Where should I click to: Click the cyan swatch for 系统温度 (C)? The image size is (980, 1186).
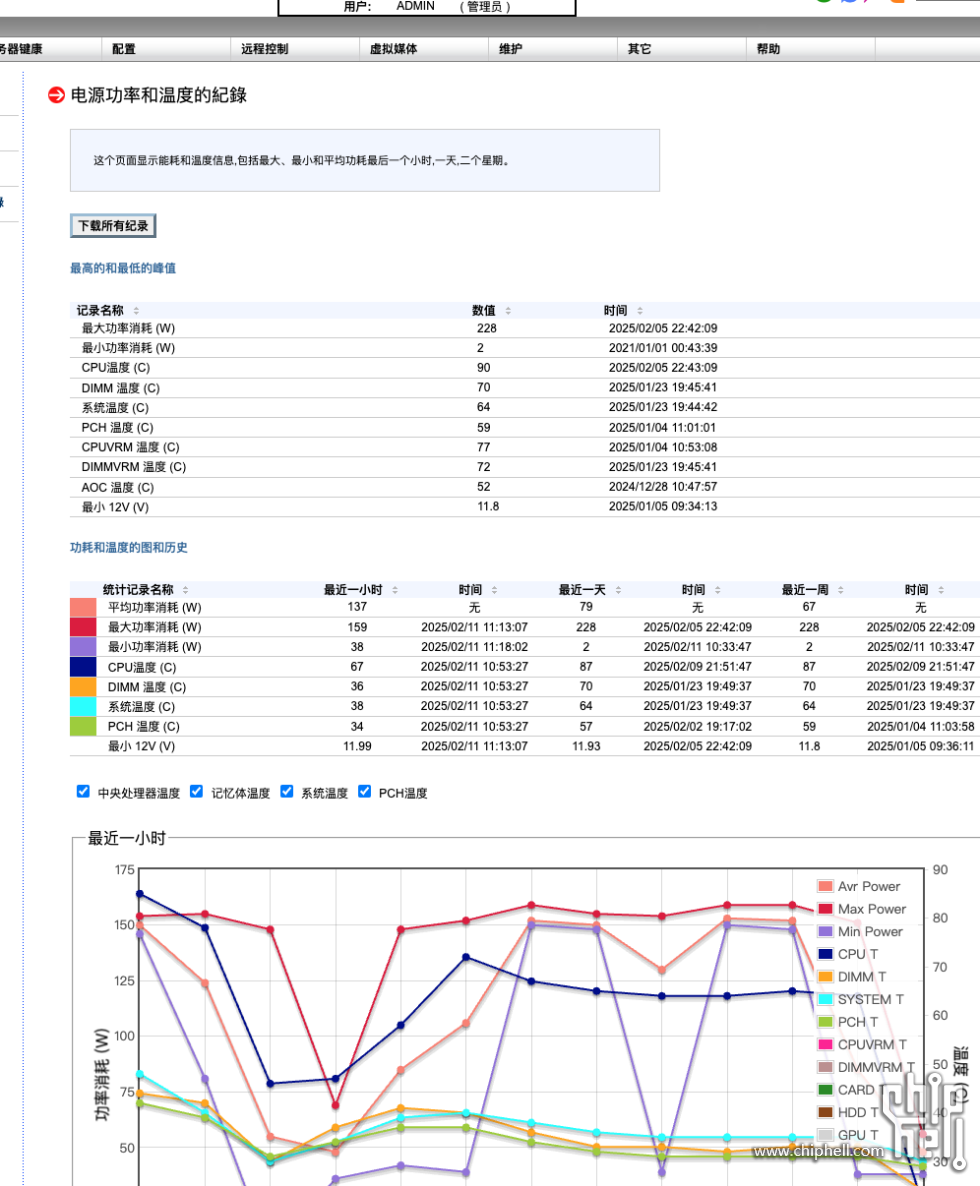[x=83, y=706]
